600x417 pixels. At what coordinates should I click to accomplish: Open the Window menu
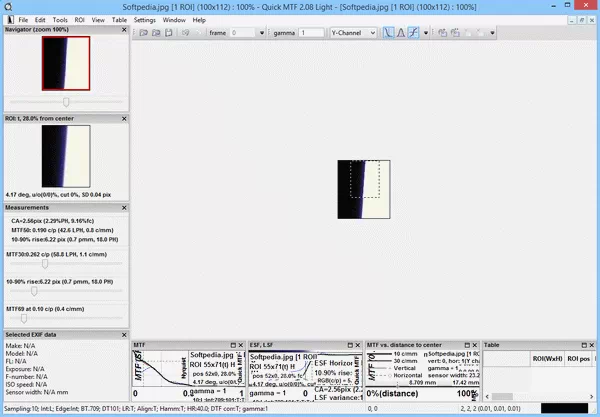pos(174,20)
